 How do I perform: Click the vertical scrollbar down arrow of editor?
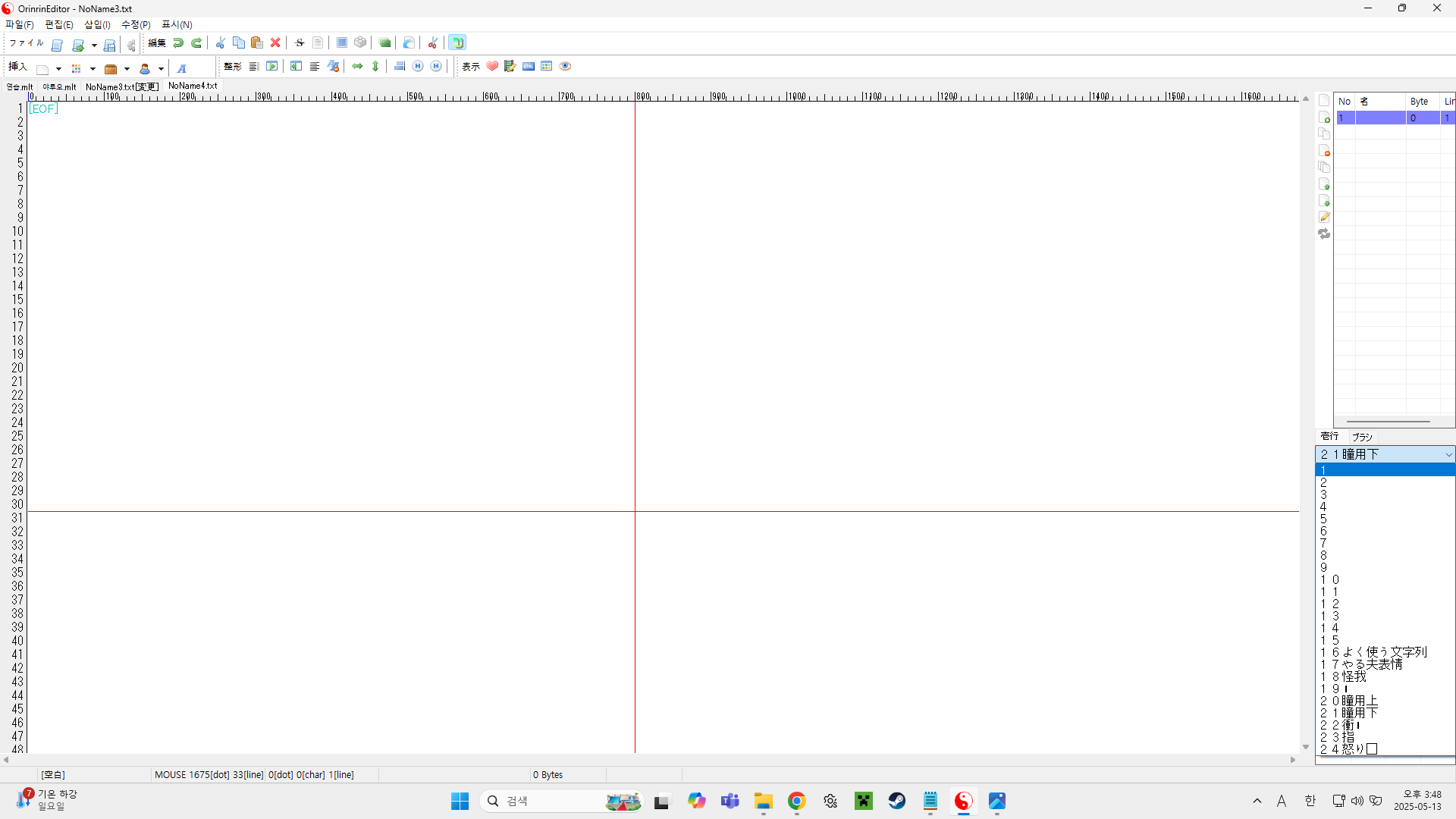click(x=1306, y=747)
